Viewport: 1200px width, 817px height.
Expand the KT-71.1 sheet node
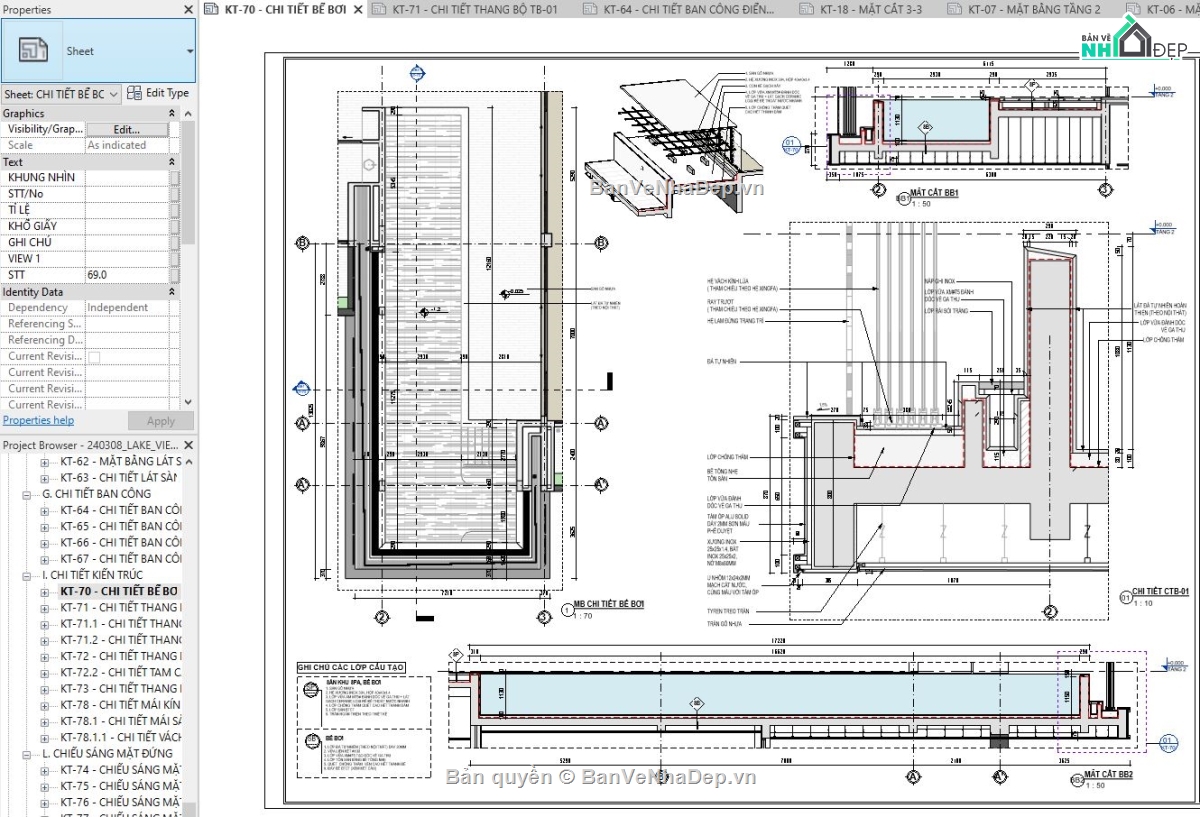[x=44, y=624]
